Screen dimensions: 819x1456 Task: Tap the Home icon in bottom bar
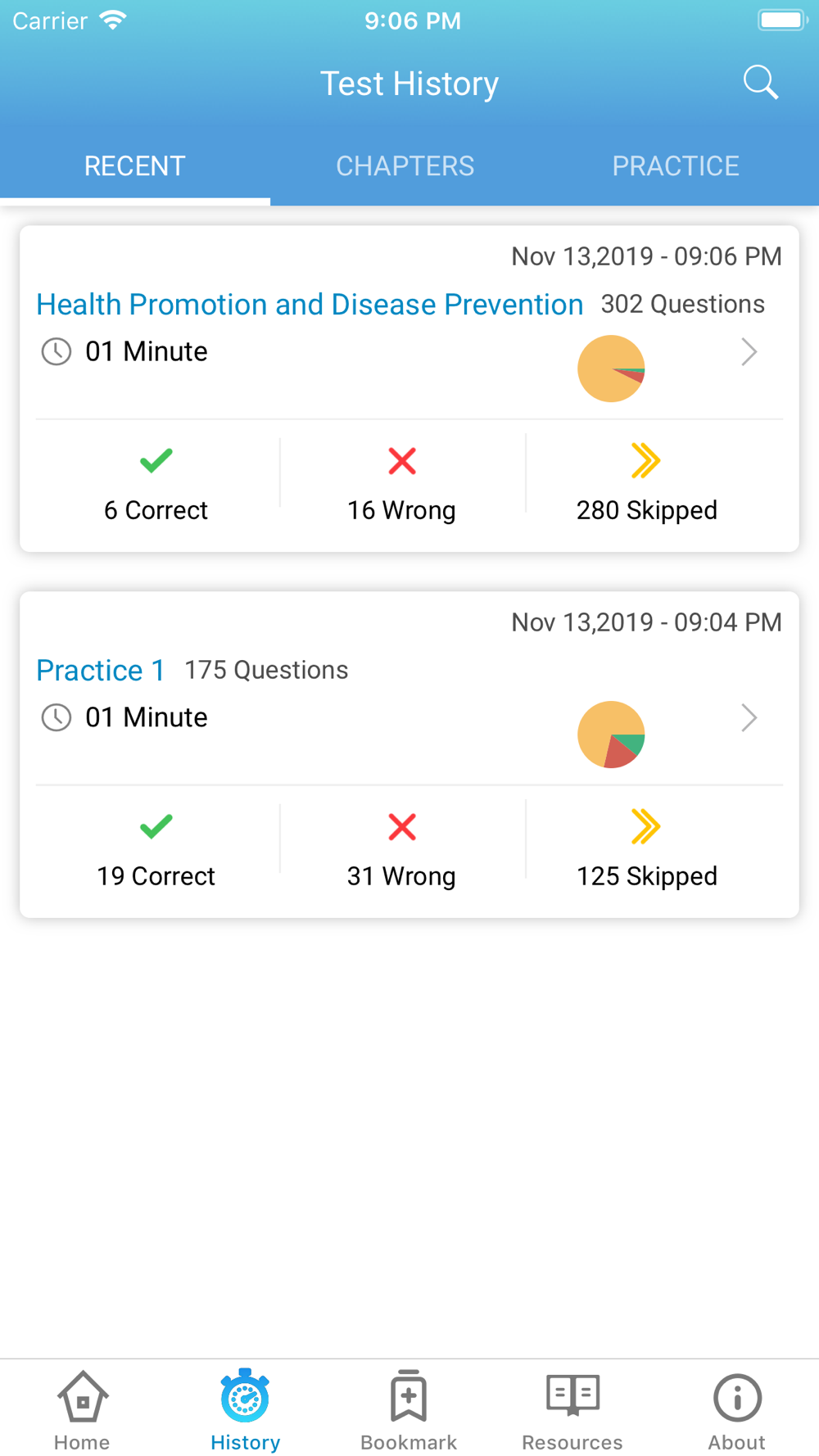pyautogui.click(x=83, y=1396)
